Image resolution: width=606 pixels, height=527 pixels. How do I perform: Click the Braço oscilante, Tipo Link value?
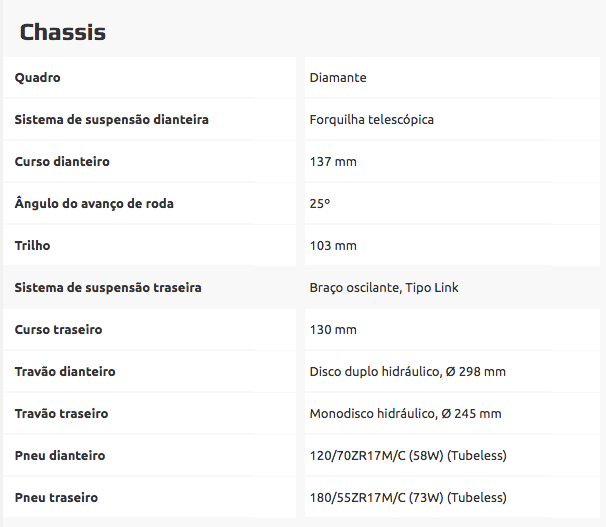click(384, 287)
